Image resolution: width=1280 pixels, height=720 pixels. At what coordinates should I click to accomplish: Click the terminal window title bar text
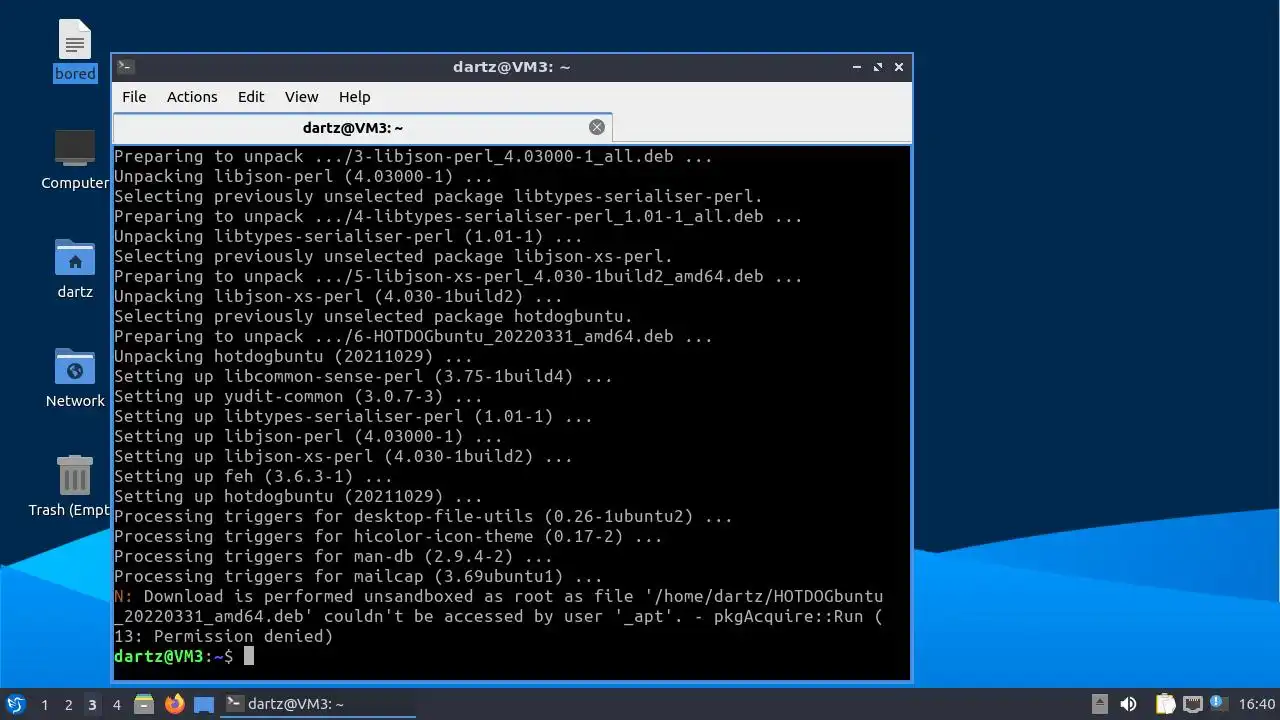511,67
